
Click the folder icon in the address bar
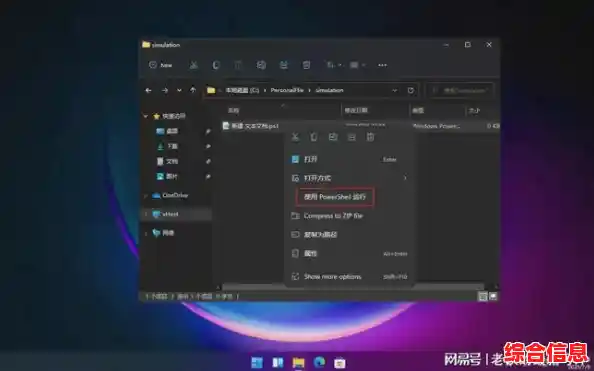[211, 90]
